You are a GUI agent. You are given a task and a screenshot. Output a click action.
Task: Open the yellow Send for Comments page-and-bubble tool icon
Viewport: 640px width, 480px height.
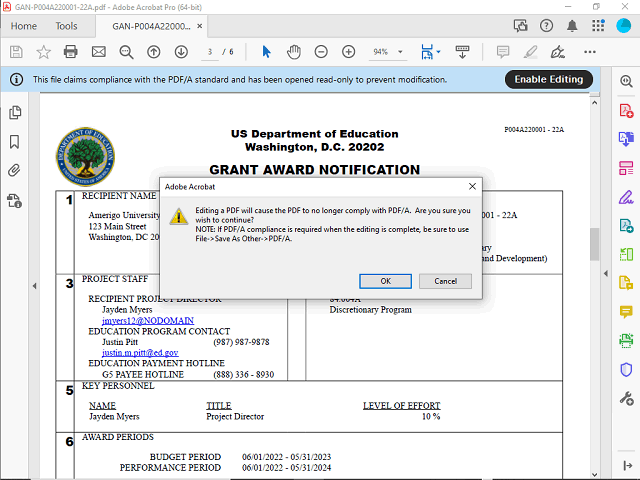pyautogui.click(x=626, y=283)
